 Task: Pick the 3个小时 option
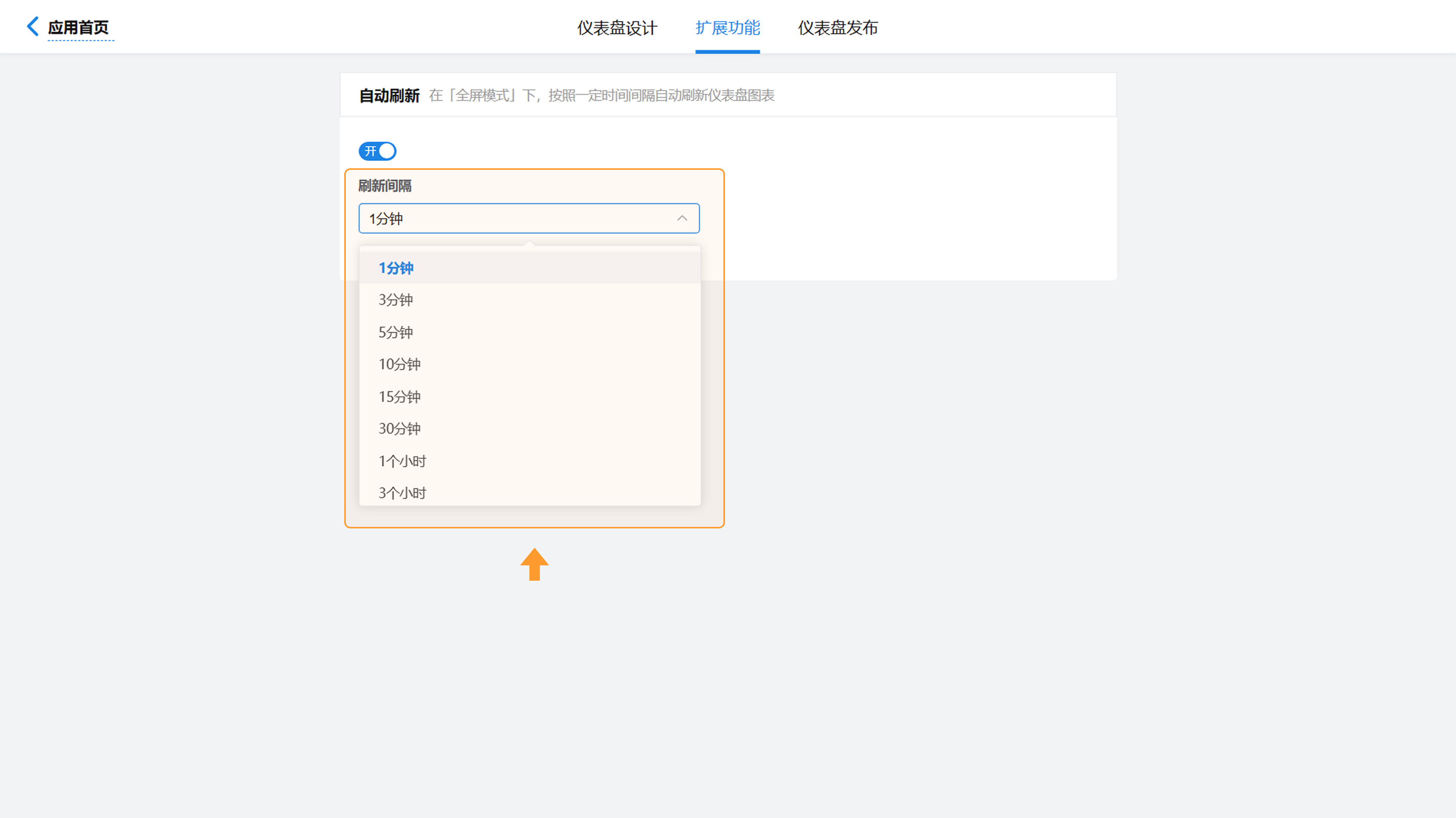(x=530, y=492)
